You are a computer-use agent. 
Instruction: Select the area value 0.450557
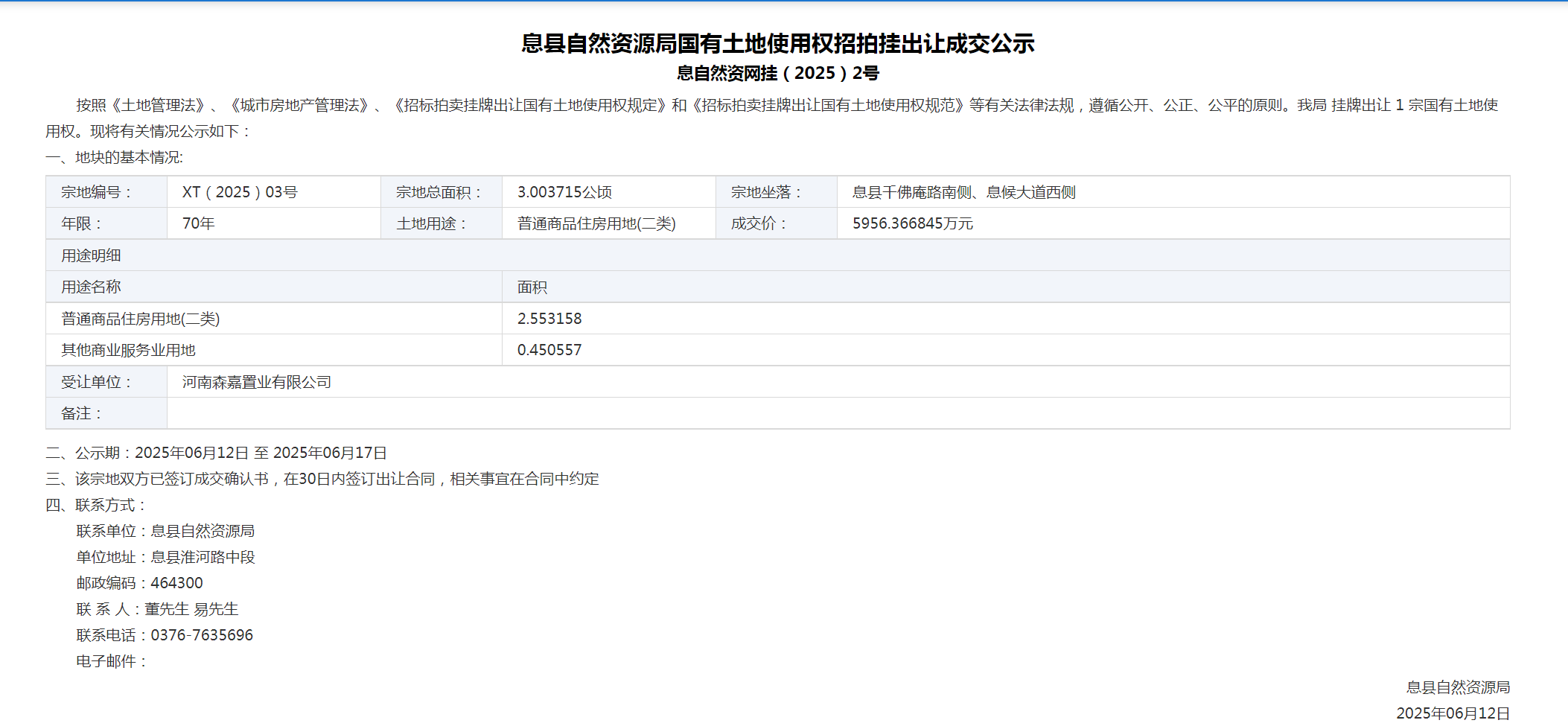[x=549, y=350]
